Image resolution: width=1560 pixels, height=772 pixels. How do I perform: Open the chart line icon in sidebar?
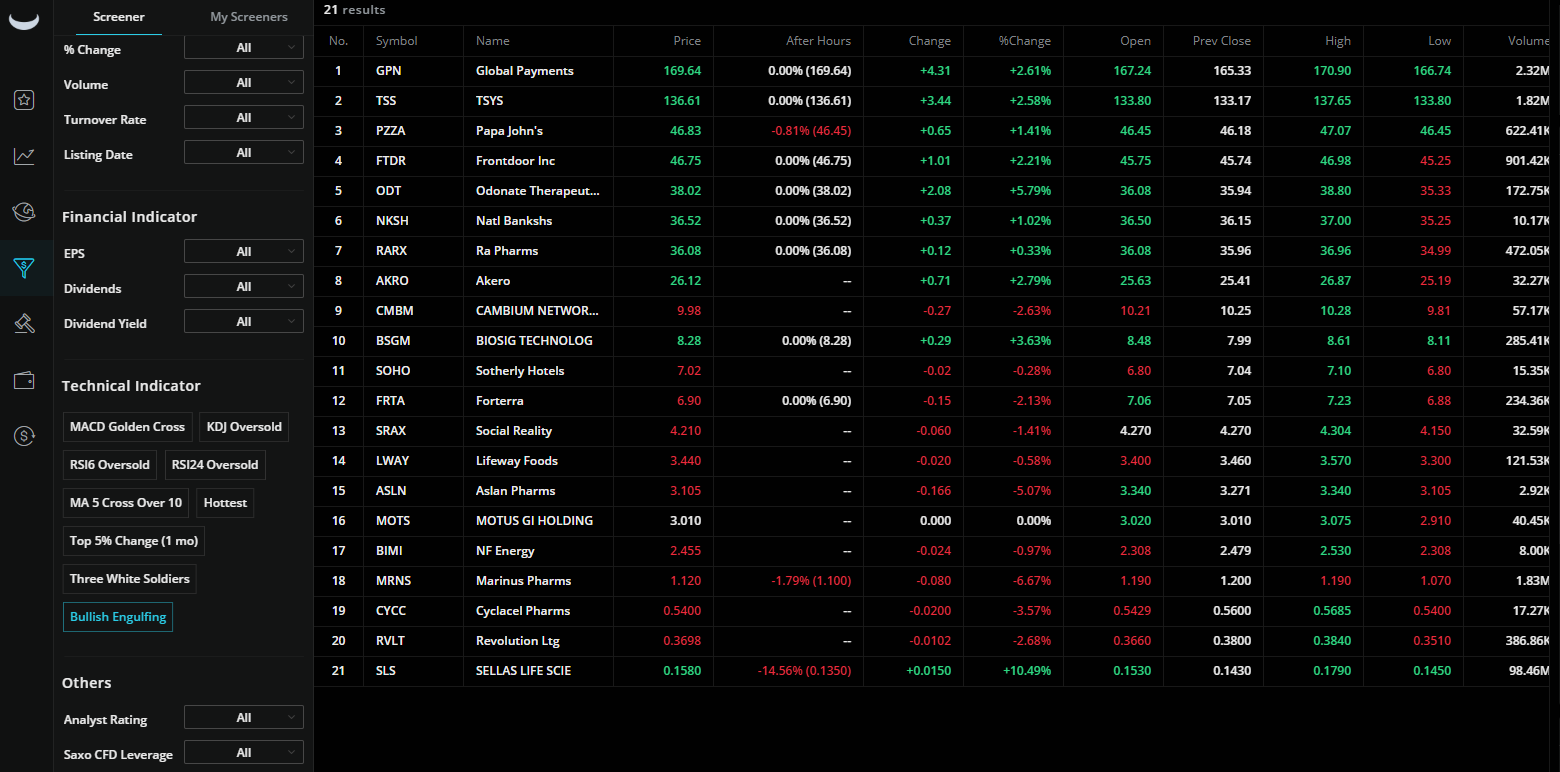(x=25, y=156)
